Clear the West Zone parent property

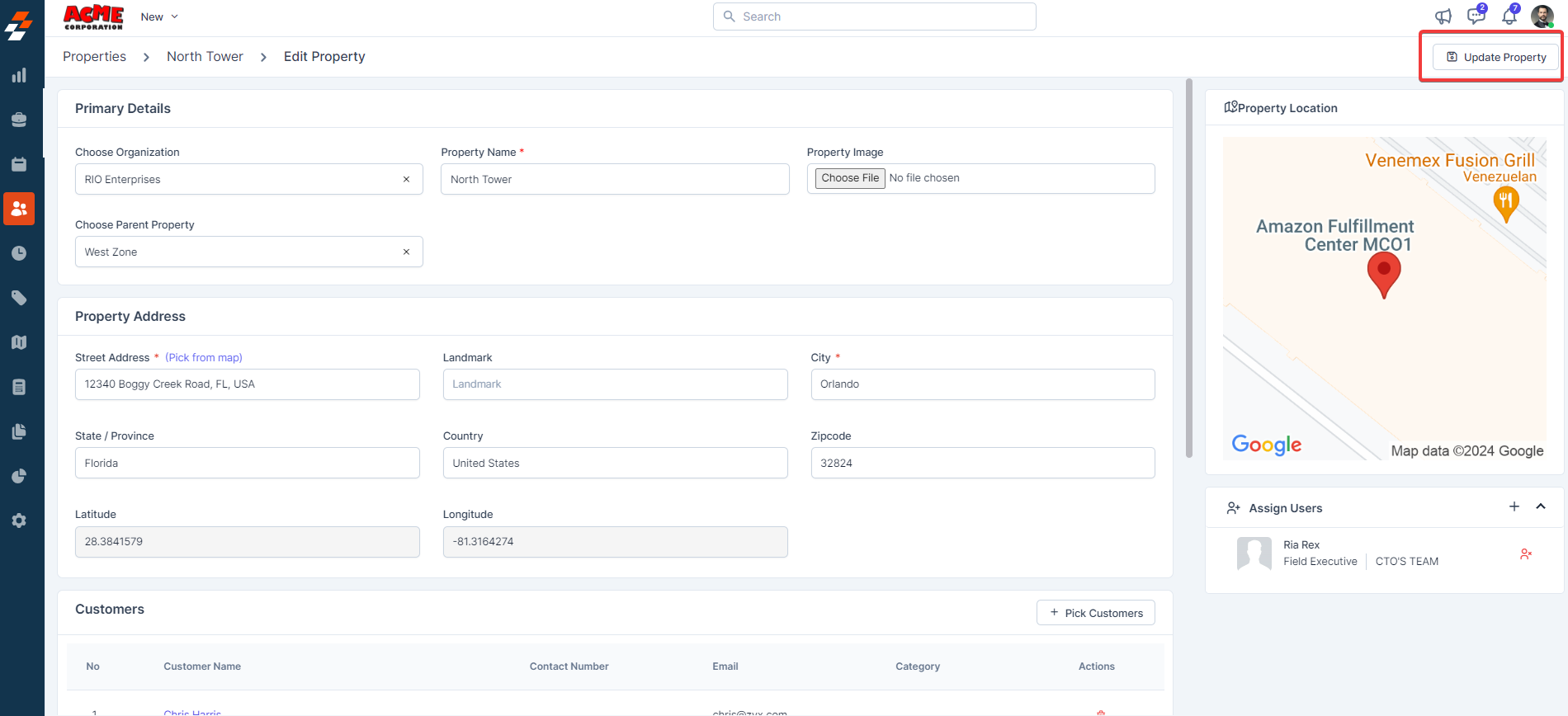coord(406,252)
